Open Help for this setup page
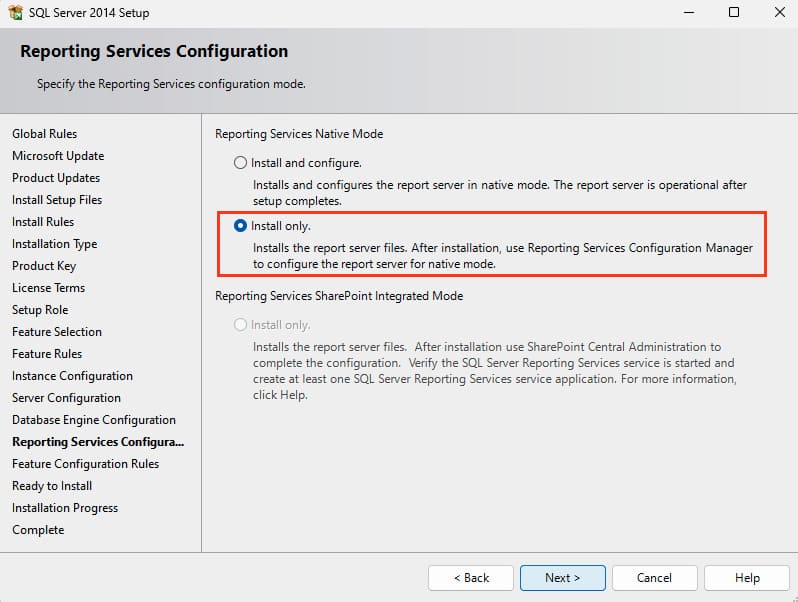The height and width of the screenshot is (602, 798). pos(746,578)
